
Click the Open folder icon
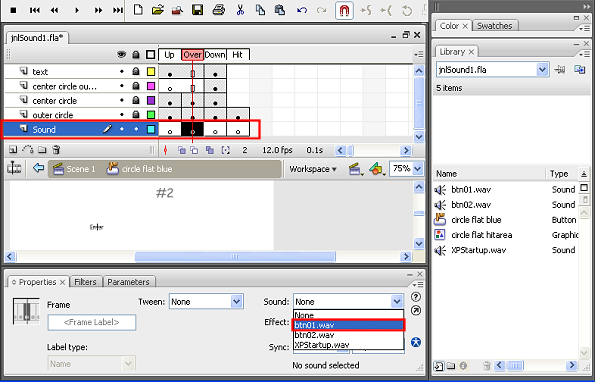(x=157, y=10)
